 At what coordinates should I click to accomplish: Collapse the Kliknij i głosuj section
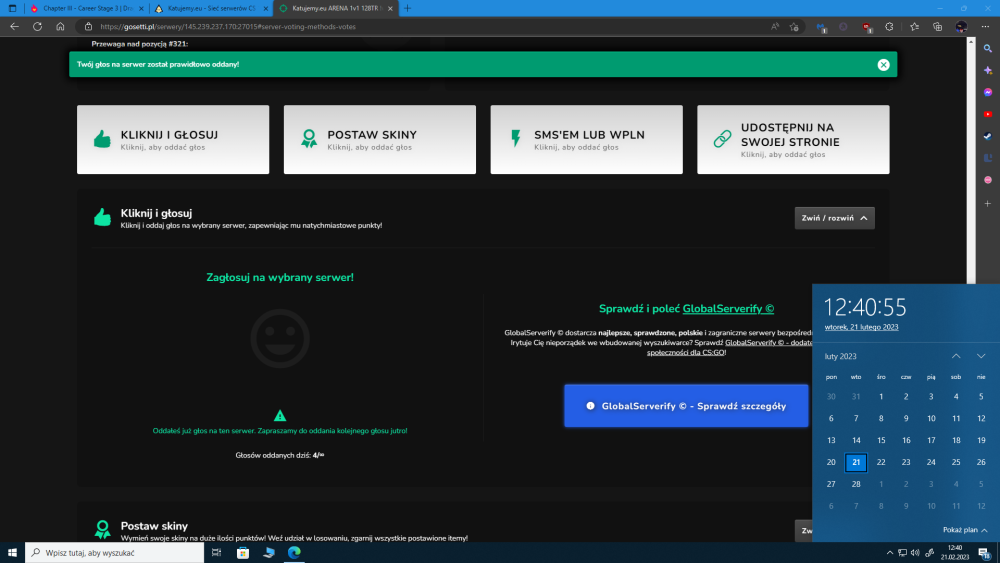(x=834, y=218)
